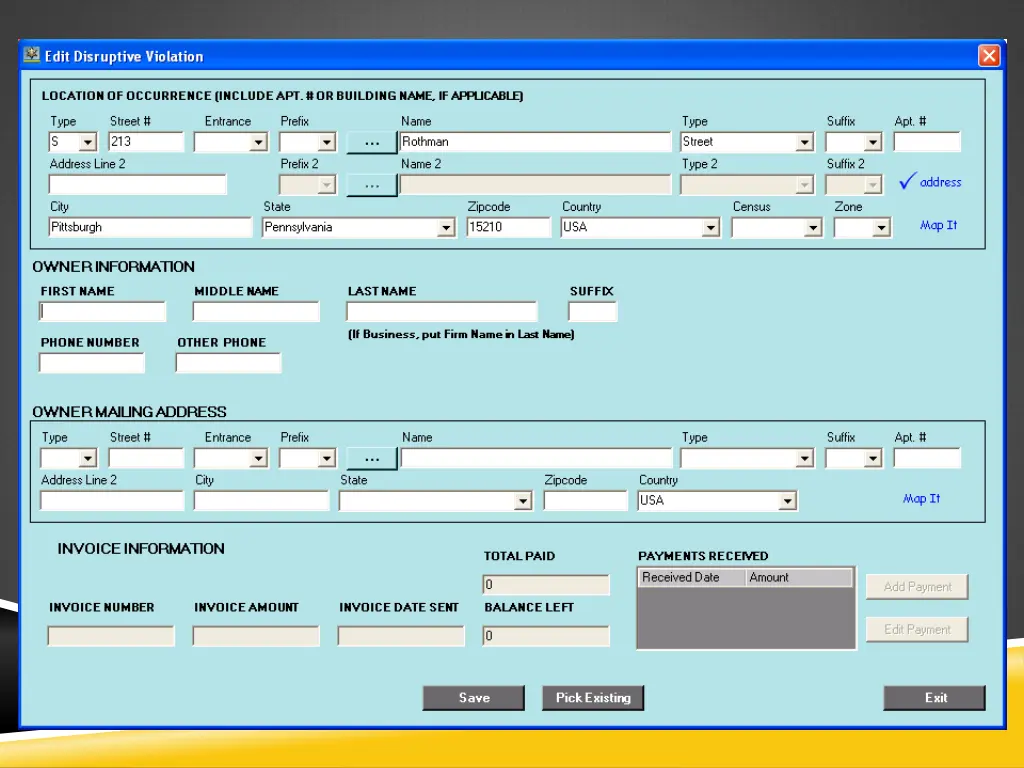Click the owner First Name field
This screenshot has height=768, width=1024.
coord(103,312)
